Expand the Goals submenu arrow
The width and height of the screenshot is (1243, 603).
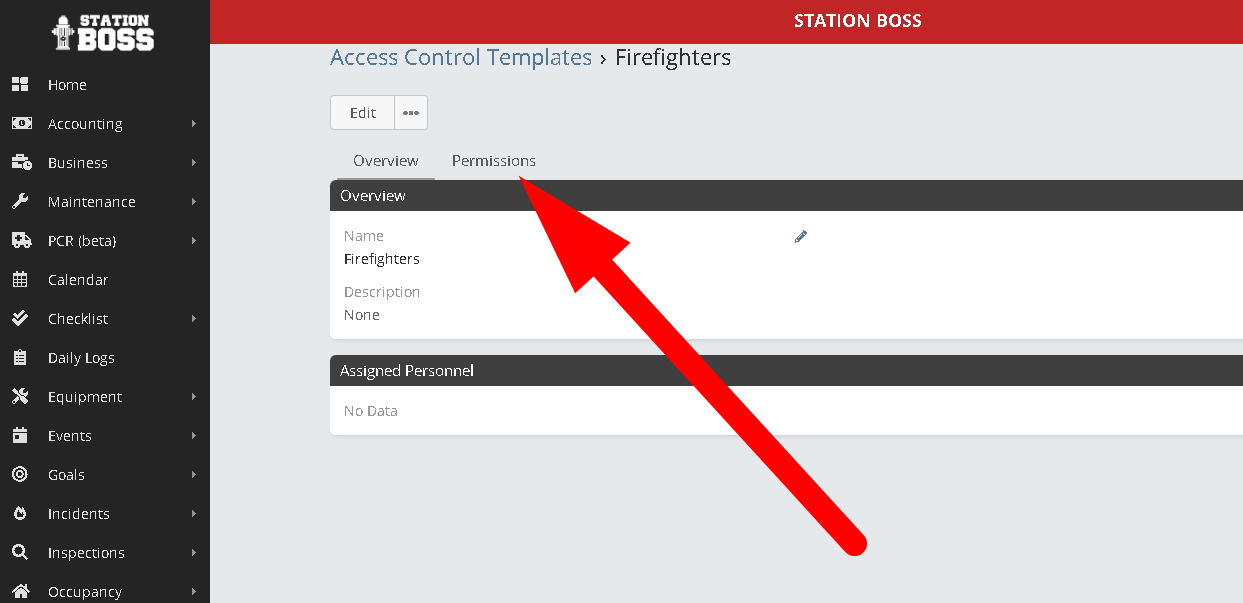193,475
